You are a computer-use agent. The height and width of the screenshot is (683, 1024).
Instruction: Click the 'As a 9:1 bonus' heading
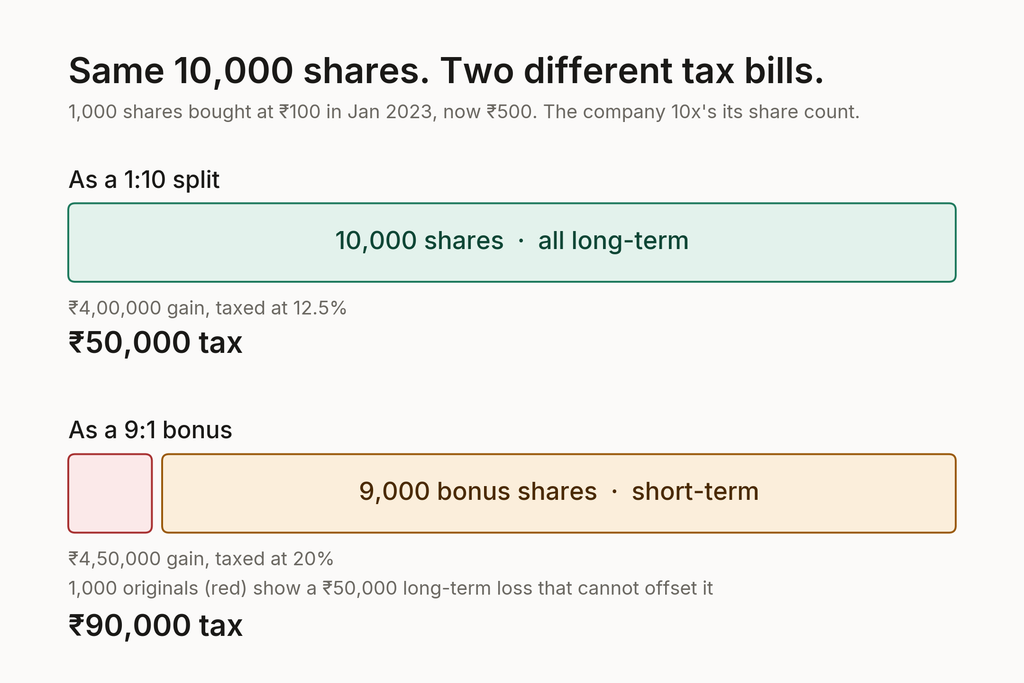coord(150,430)
